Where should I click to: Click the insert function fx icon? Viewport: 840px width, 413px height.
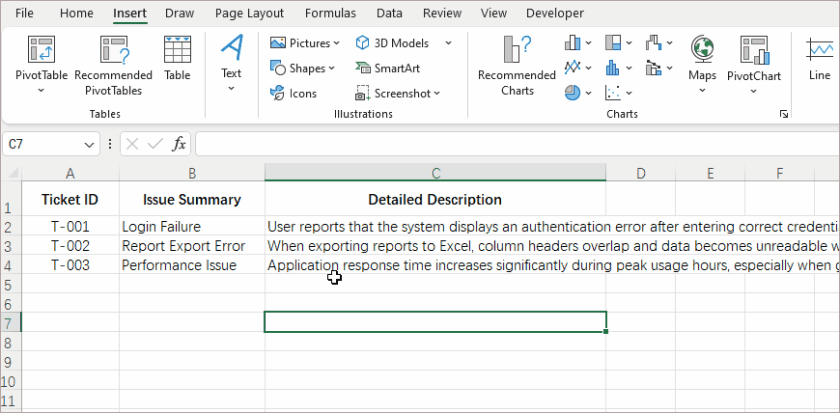point(179,144)
